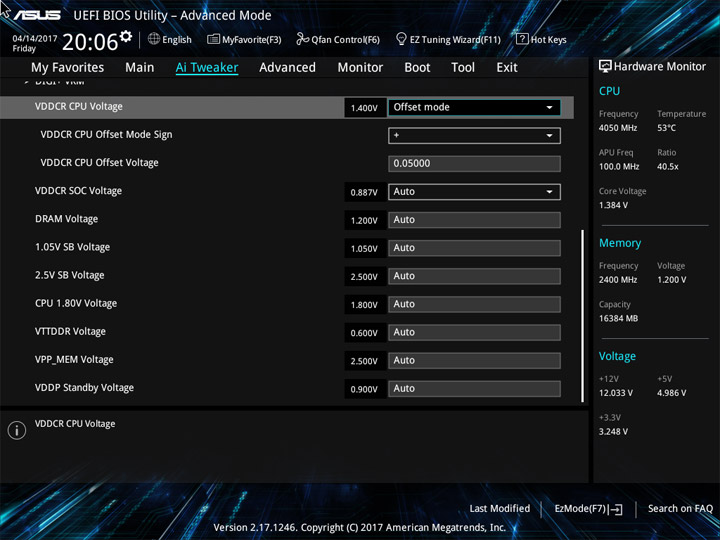Select the VDDP Standby Voltage label
The width and height of the screenshot is (720, 540).
(x=84, y=388)
